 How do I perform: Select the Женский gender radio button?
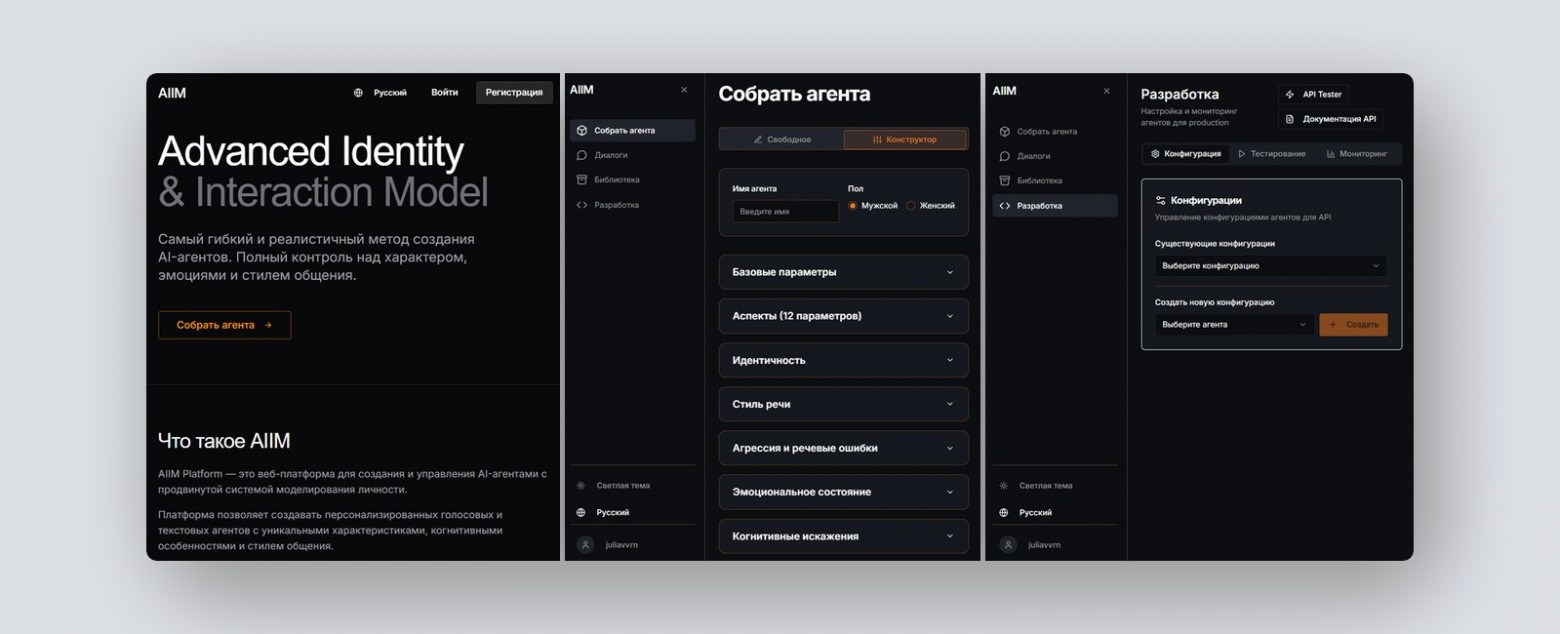(x=911, y=206)
